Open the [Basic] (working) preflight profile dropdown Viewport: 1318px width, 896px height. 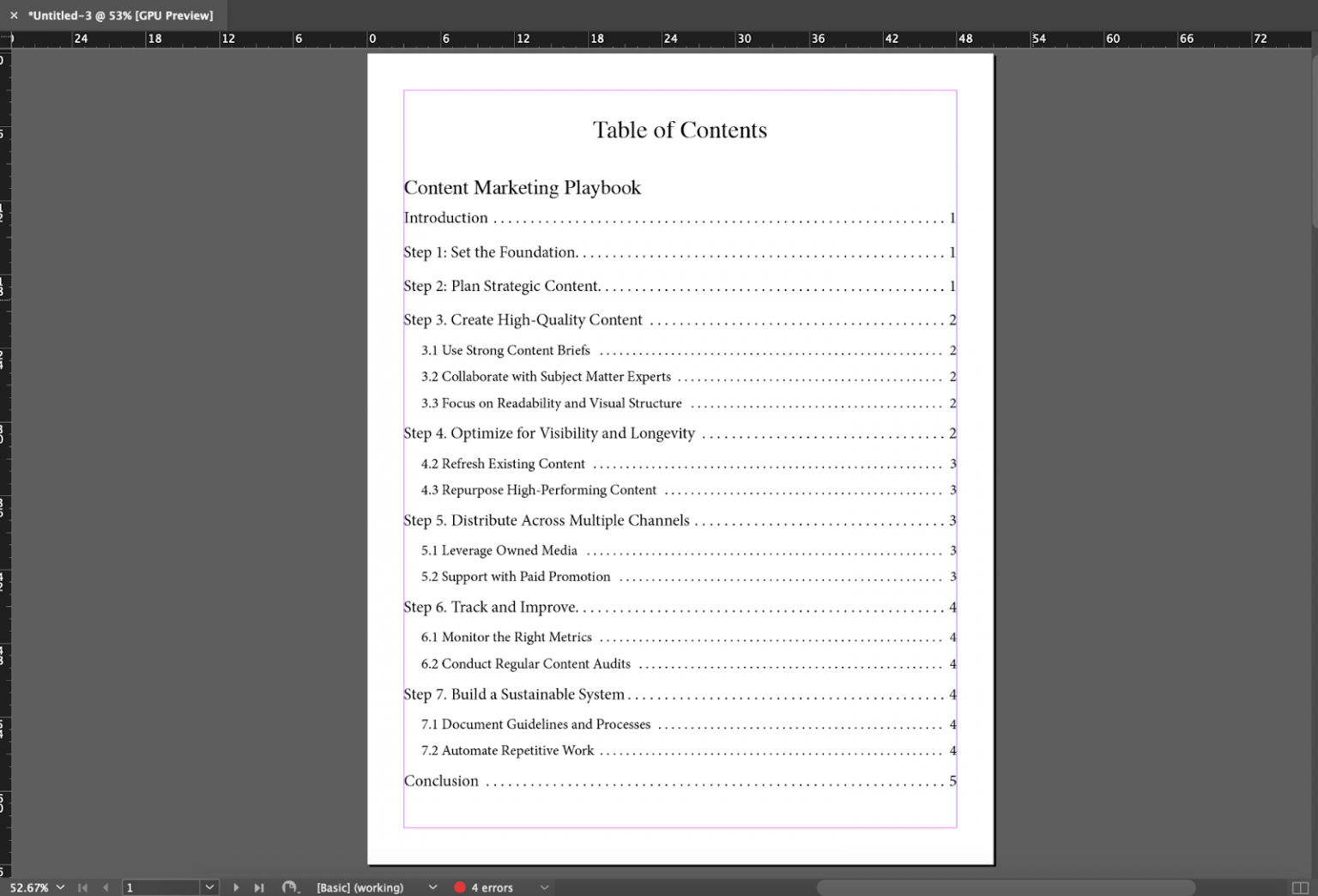[x=432, y=887]
